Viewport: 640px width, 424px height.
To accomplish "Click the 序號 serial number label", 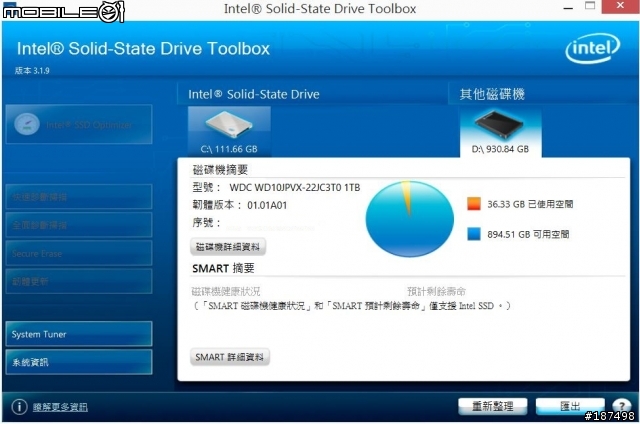I will 206,222.
